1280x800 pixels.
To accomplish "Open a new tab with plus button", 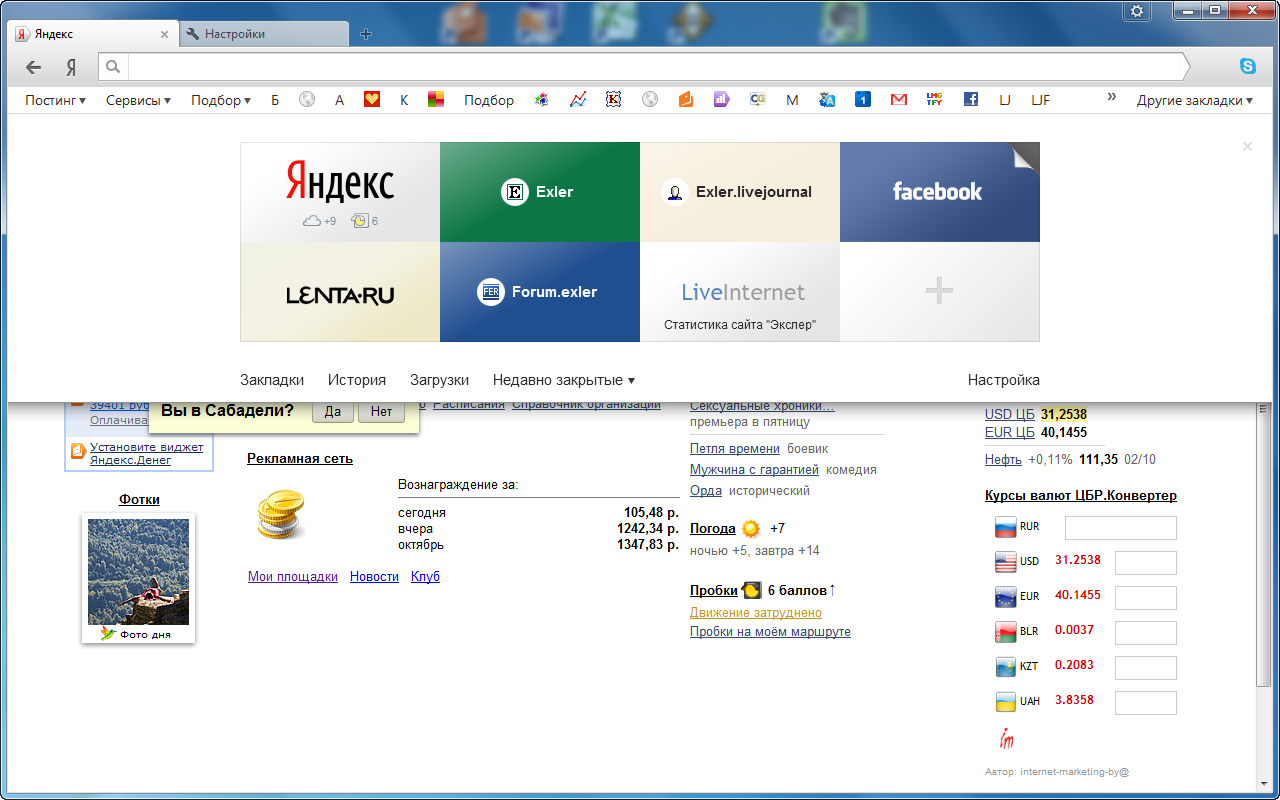I will coord(366,34).
